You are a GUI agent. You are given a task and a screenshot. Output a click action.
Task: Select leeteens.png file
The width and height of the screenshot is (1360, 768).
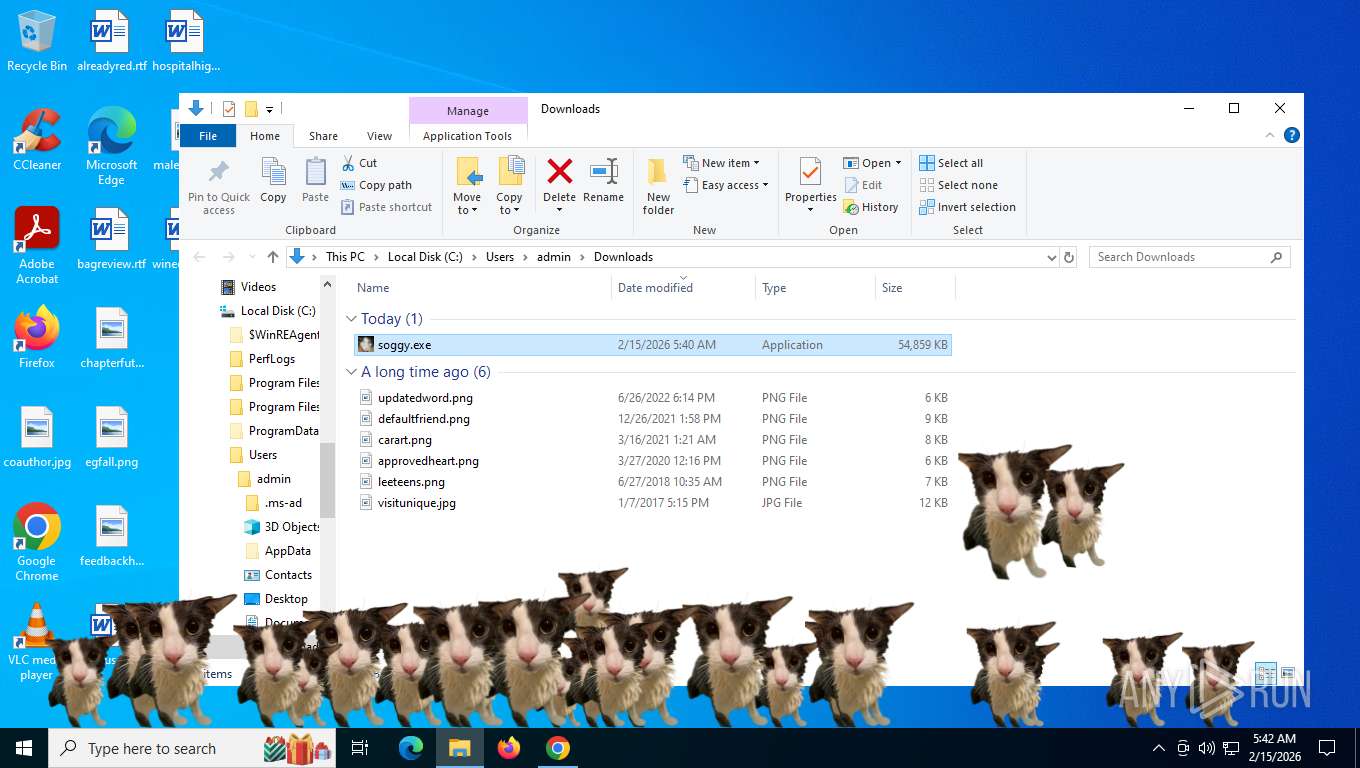(653, 482)
